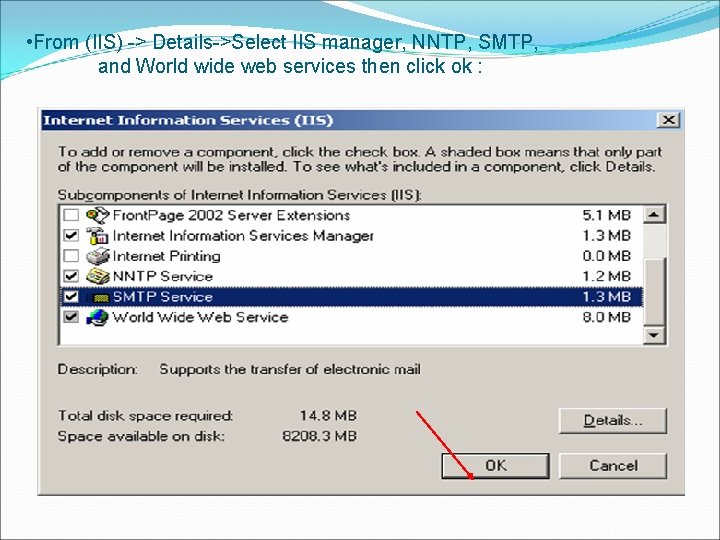Select the Internet Information Services Manager row text
Screen dimensions: 720x540
coord(243,236)
